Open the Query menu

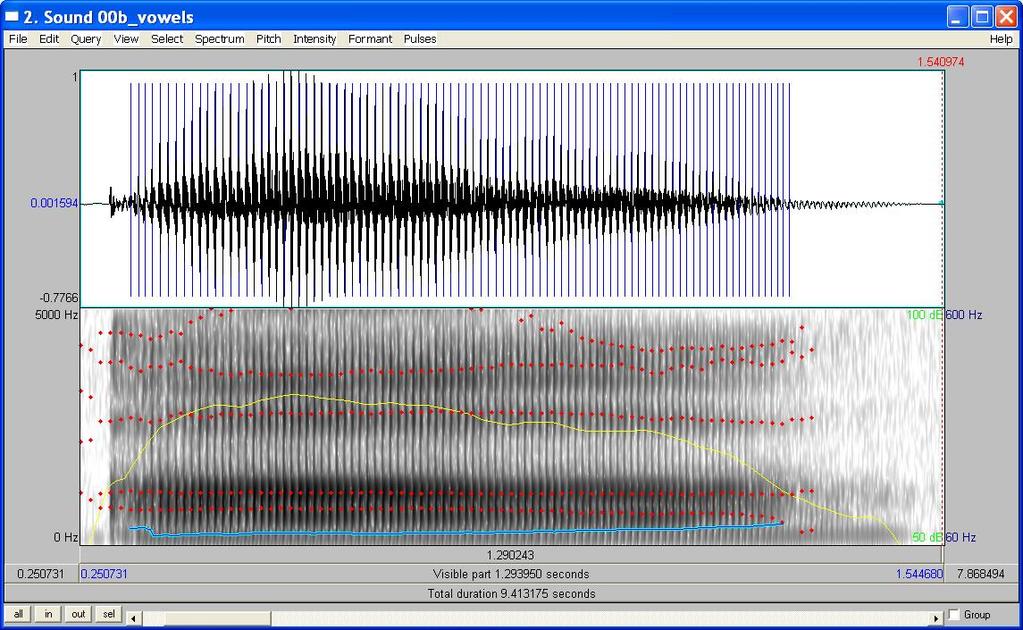tap(85, 39)
